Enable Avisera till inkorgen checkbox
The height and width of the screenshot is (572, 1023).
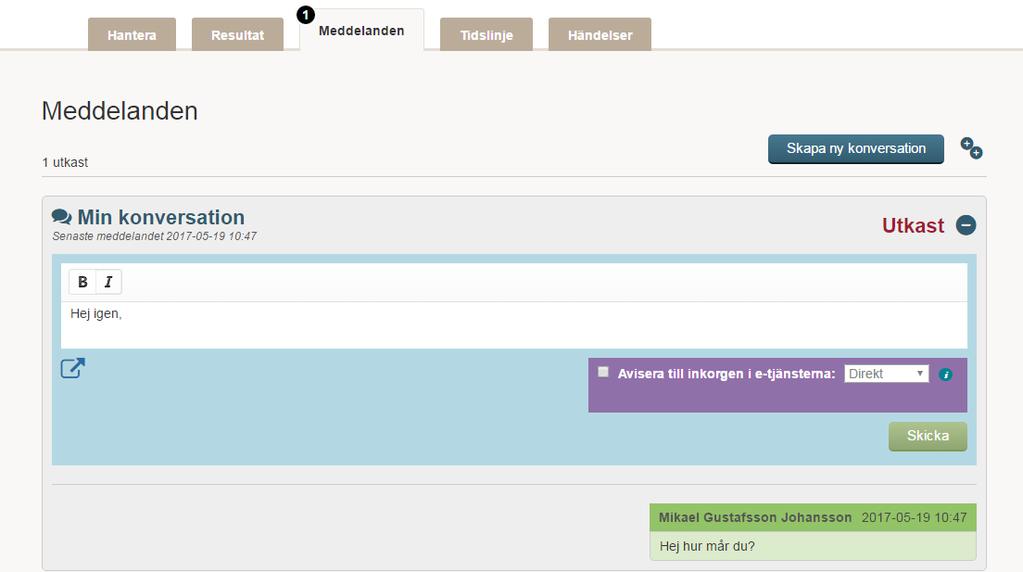(x=603, y=372)
